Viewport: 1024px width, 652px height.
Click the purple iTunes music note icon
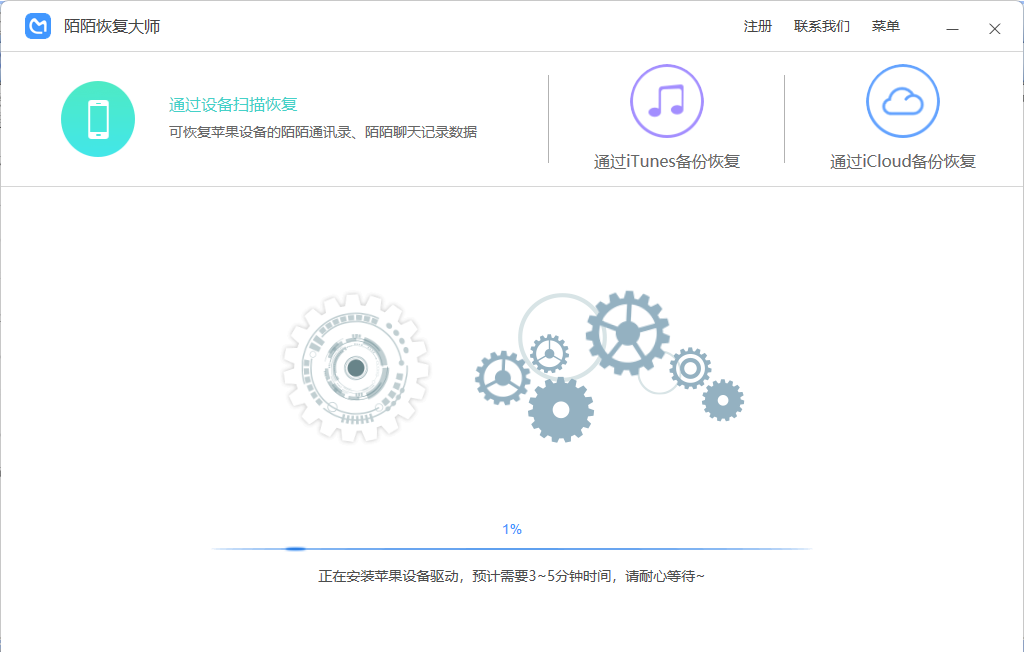click(666, 101)
